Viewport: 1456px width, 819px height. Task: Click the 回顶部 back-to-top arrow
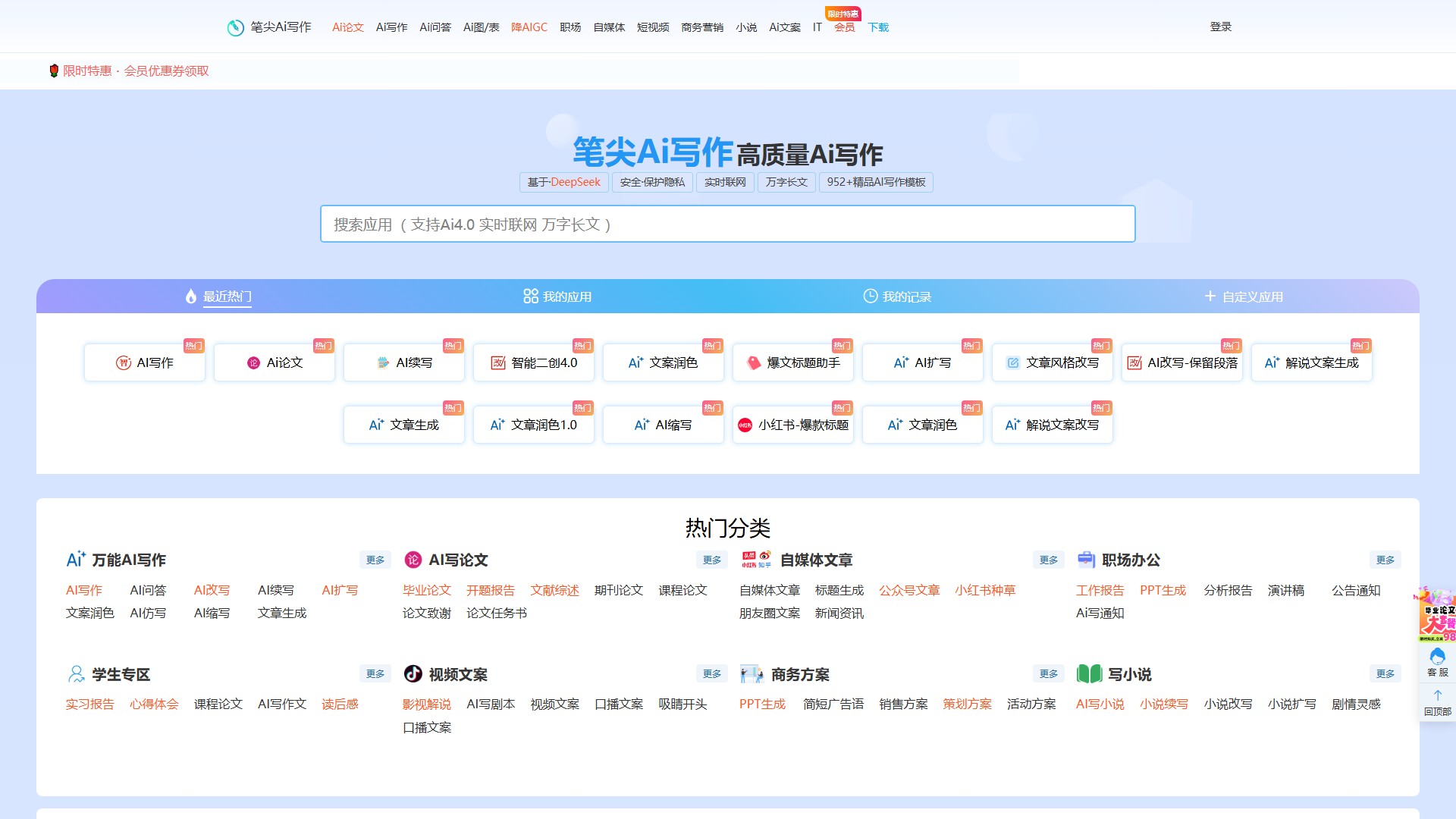[1437, 701]
